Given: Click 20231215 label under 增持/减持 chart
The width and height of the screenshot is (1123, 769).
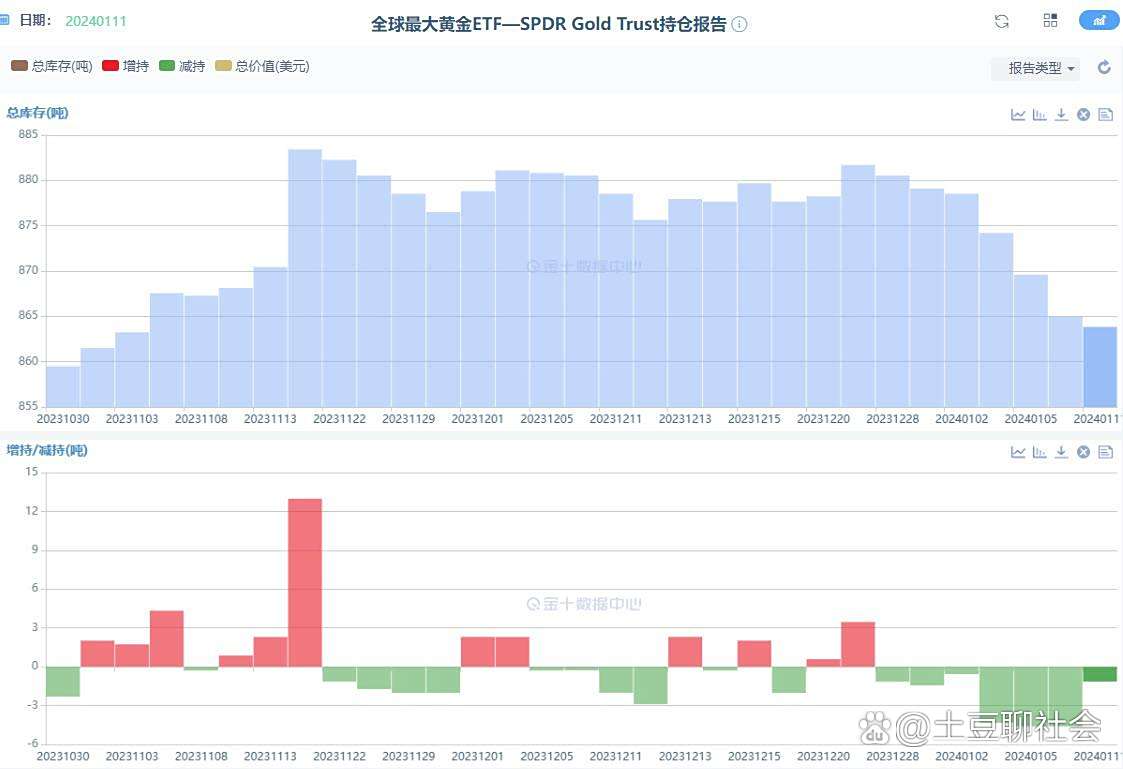Looking at the screenshot, I should [x=754, y=756].
